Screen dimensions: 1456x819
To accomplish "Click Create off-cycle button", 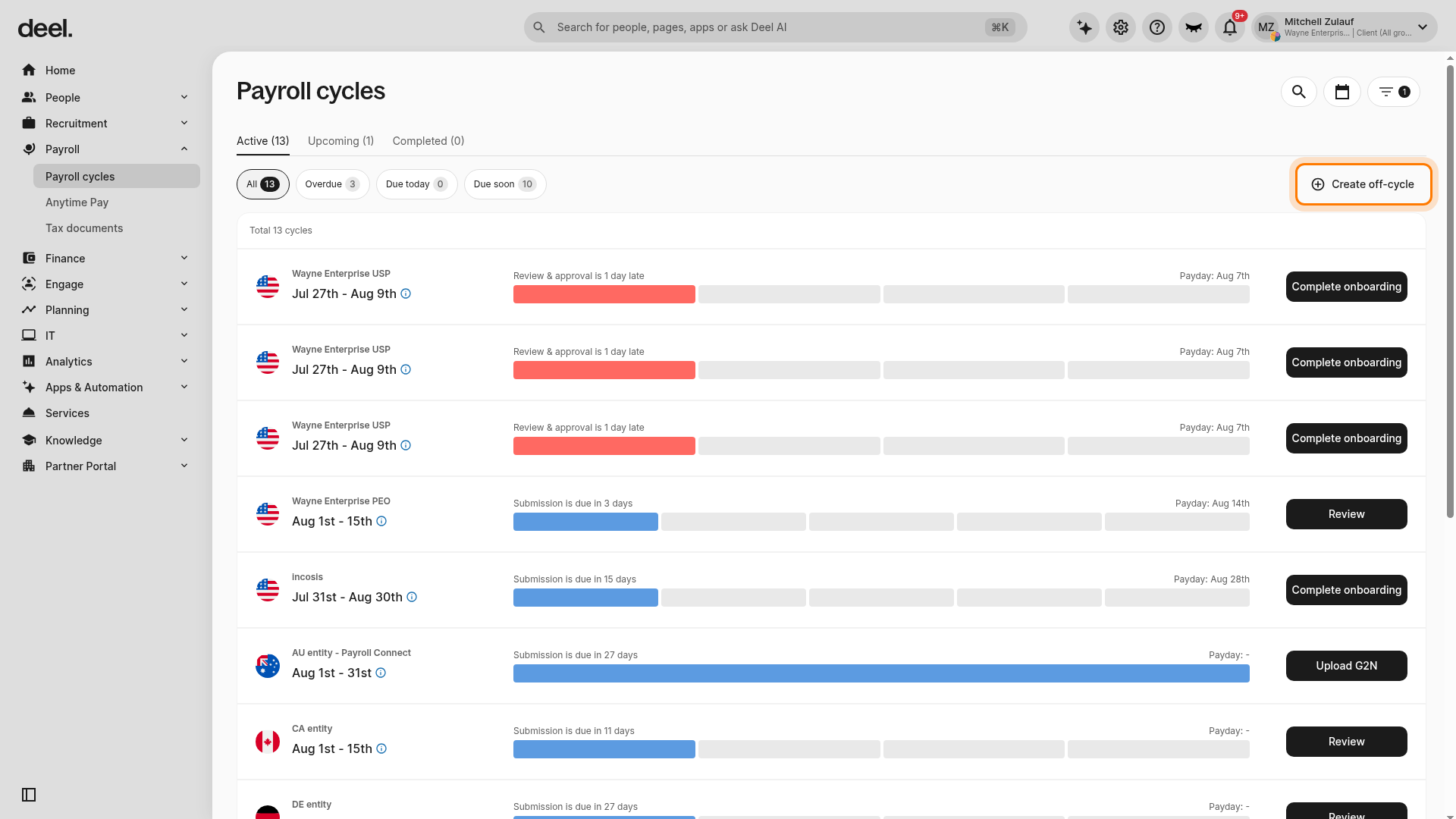I will 1363,184.
